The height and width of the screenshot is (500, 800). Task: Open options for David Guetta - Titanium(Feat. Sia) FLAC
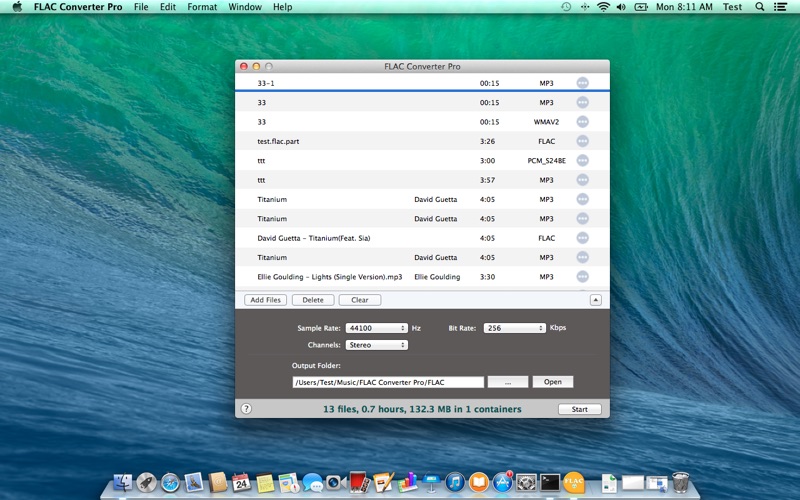click(582, 238)
